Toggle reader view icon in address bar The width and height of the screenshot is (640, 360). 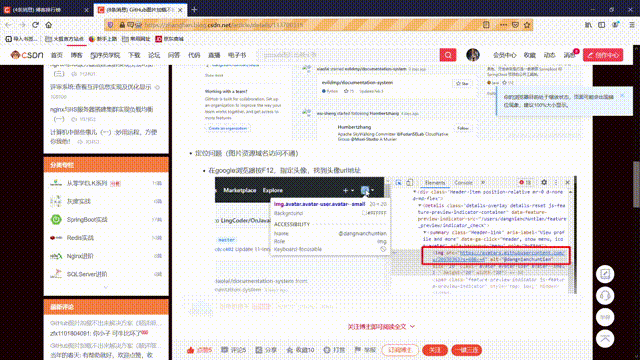(x=486, y=25)
